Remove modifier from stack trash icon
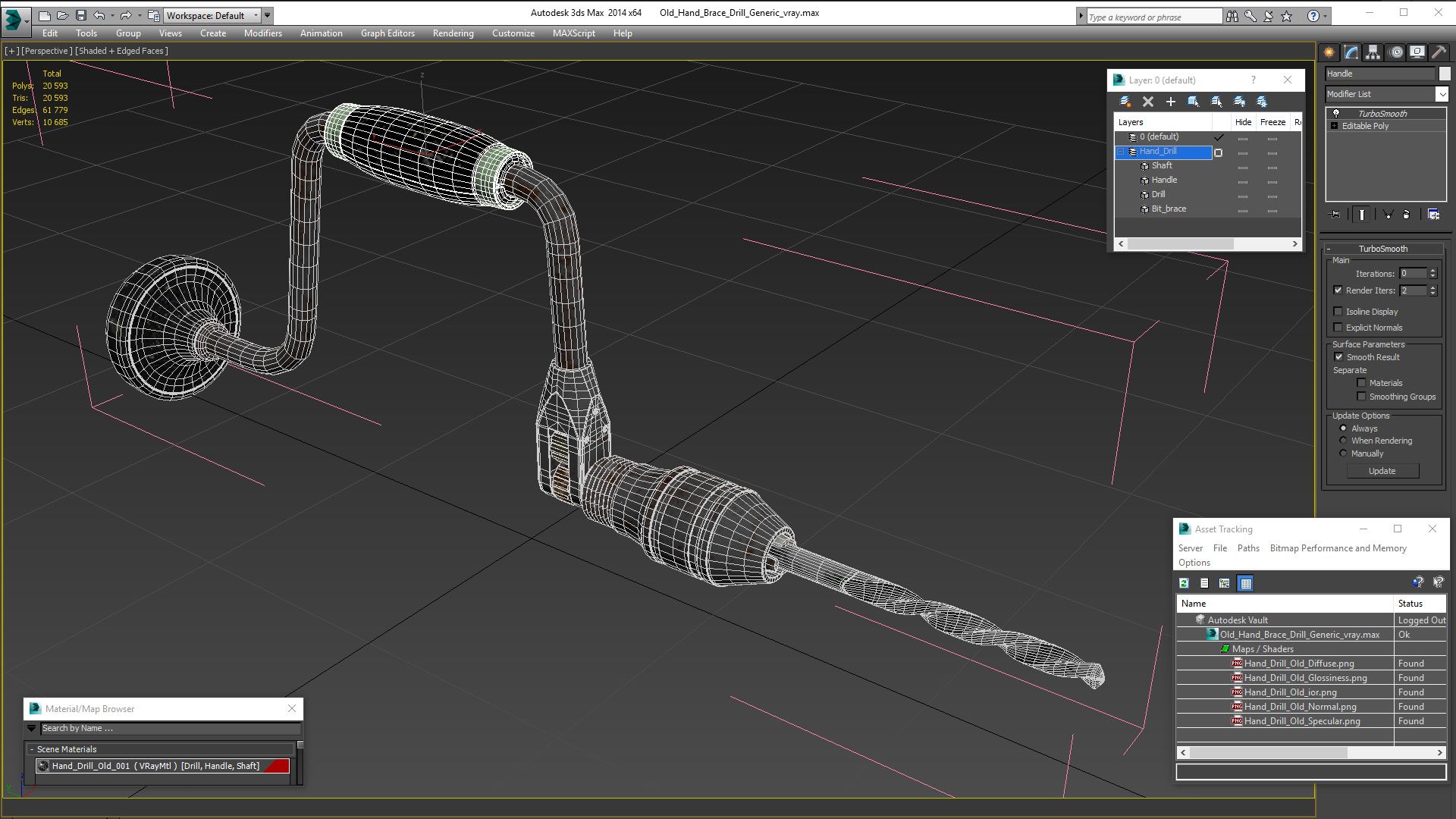 pyautogui.click(x=1407, y=215)
